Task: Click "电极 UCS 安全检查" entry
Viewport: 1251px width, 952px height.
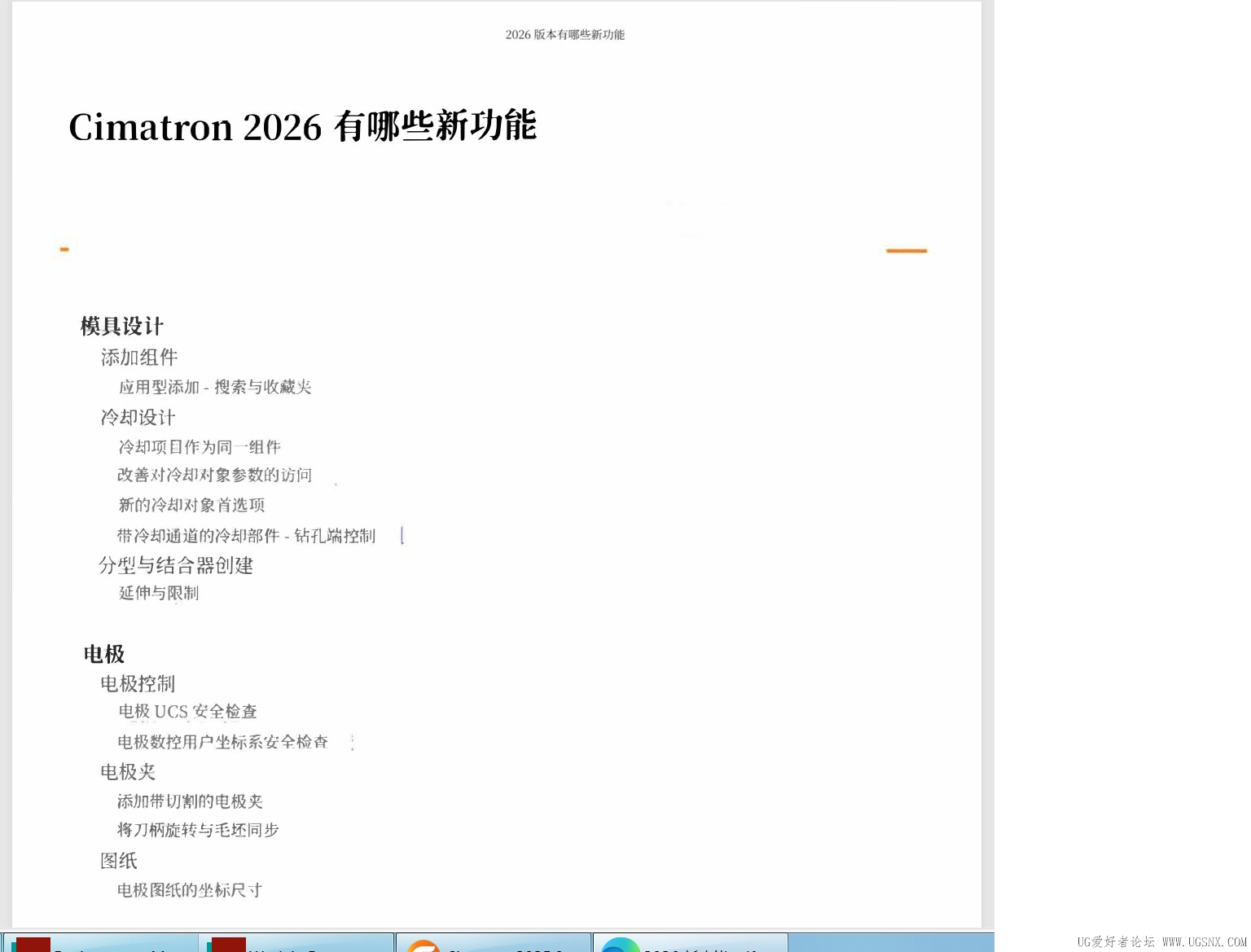Action: [x=187, y=713]
